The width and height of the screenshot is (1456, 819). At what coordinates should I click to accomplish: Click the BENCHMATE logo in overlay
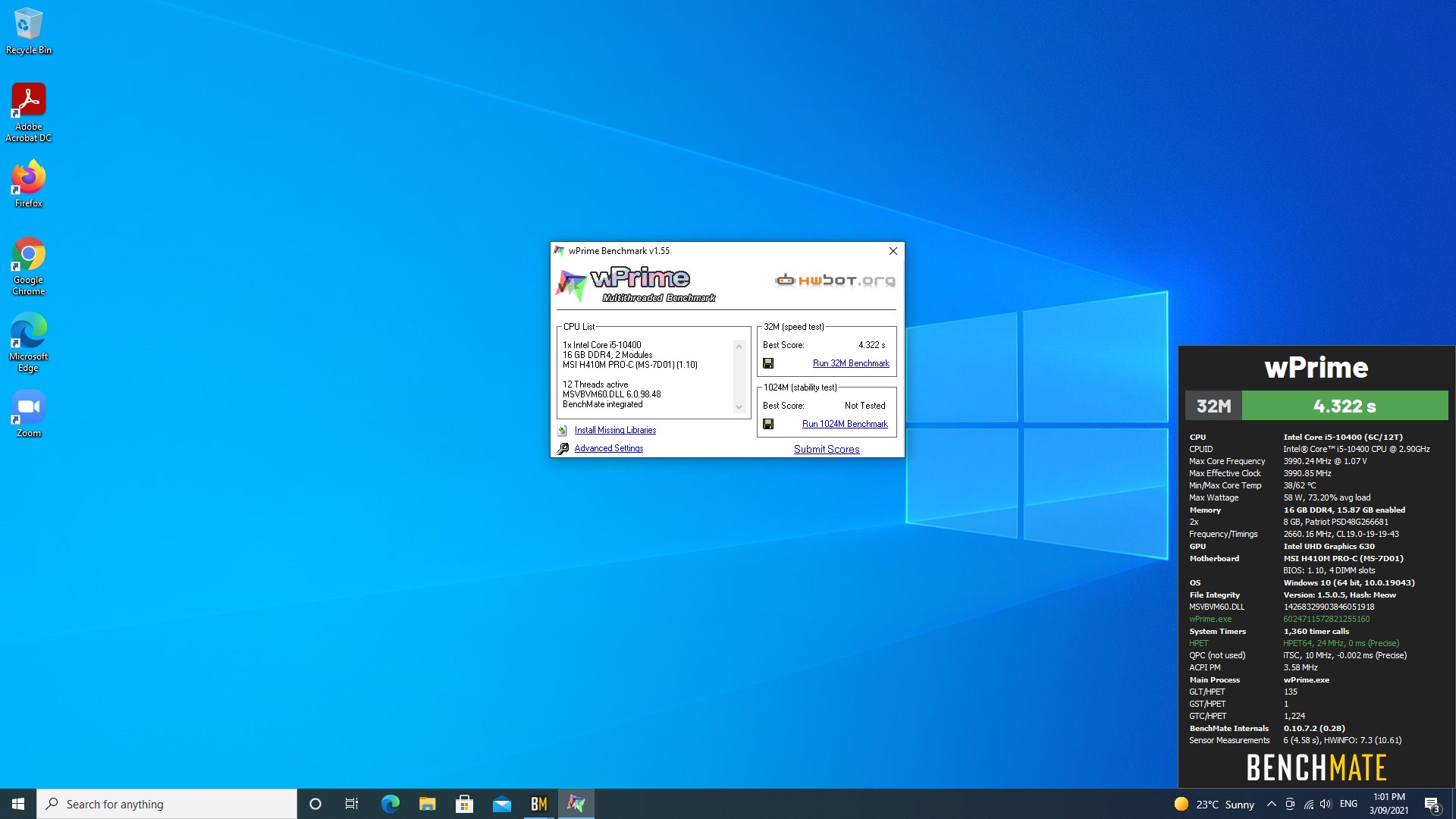coord(1316,767)
